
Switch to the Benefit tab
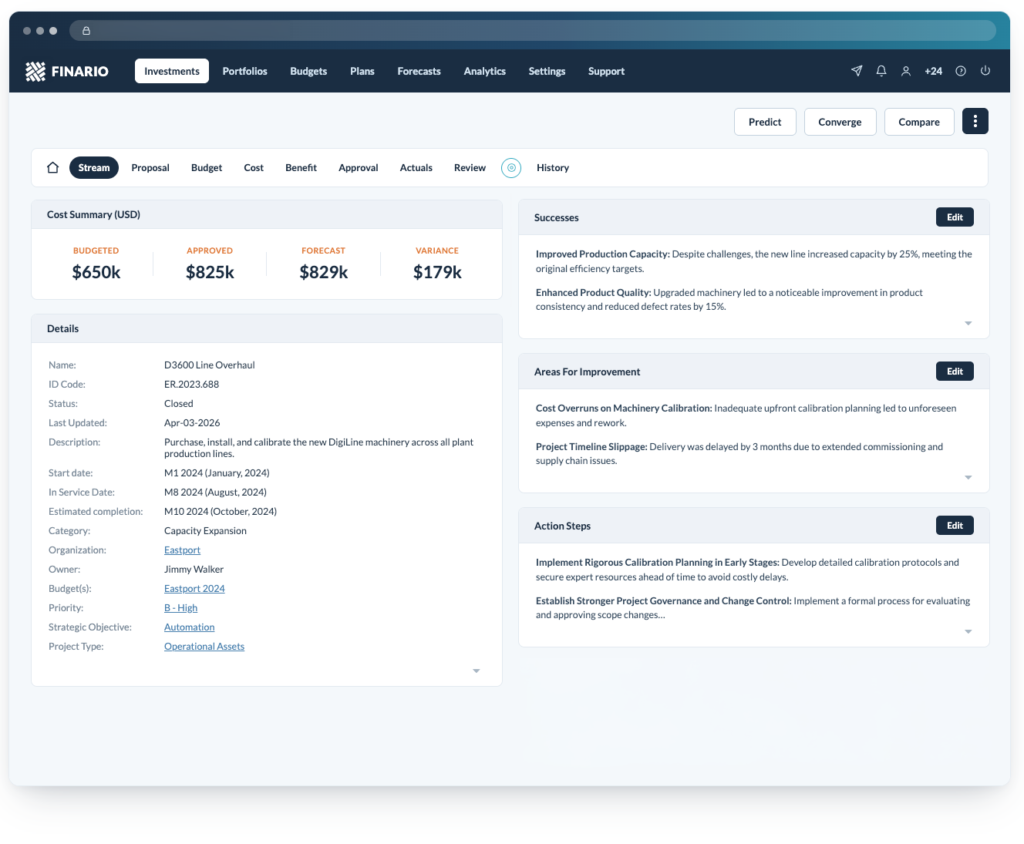point(301,168)
